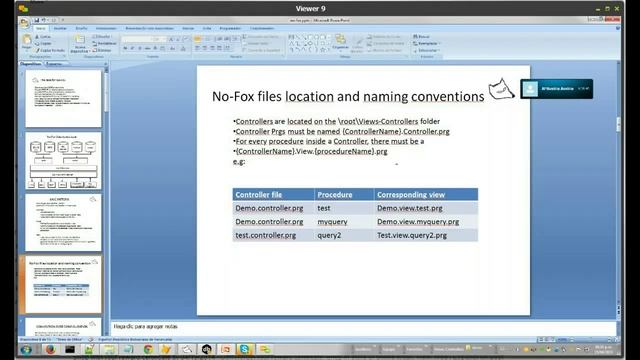Click the Firefox icon in the taskbar

(51, 349)
